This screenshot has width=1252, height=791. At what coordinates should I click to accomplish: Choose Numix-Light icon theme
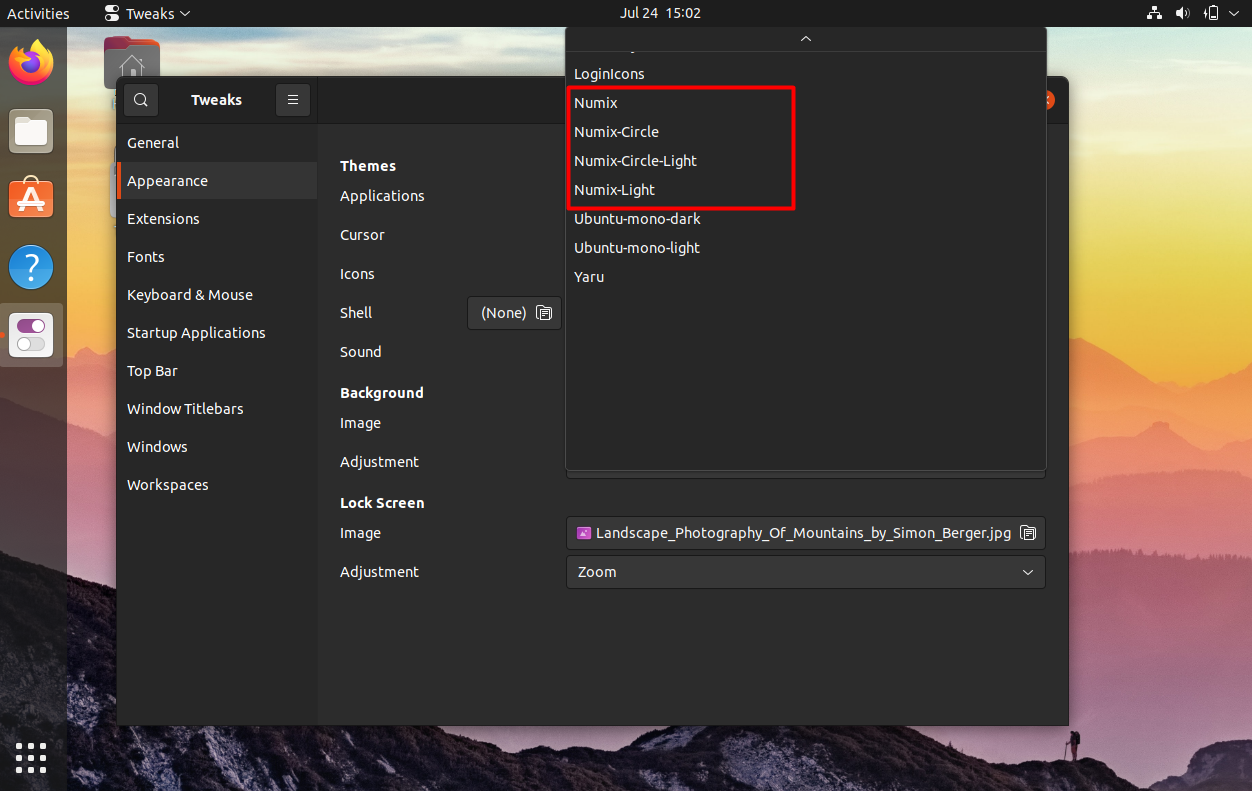pyautogui.click(x=806, y=190)
